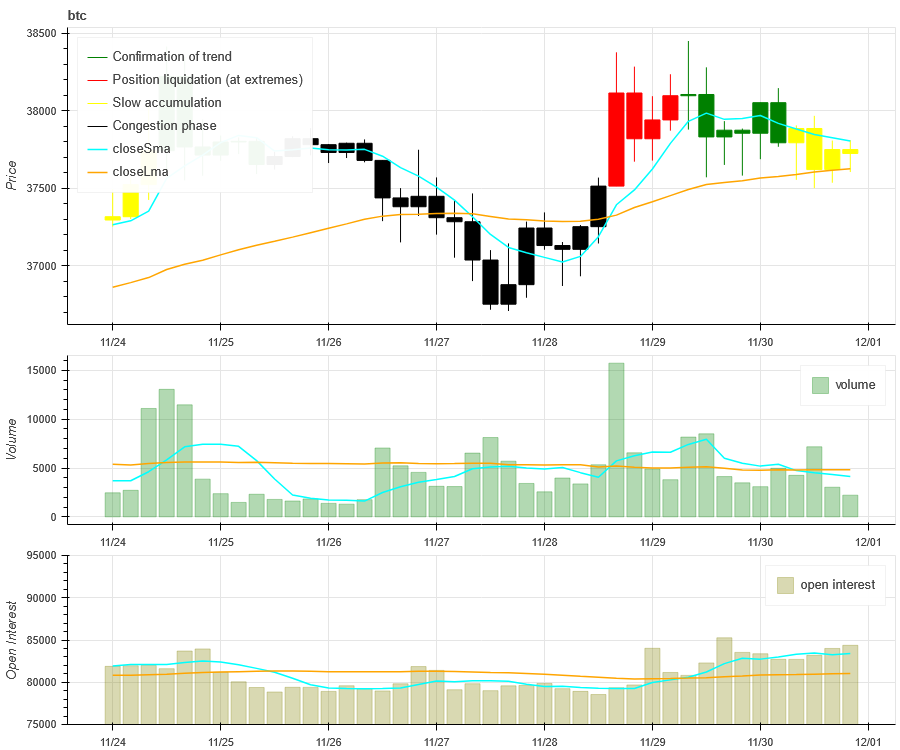Viewport: 900px width, 750px height.
Task: Click the 'Confirmation of trend' legend entry
Action: [172, 56]
